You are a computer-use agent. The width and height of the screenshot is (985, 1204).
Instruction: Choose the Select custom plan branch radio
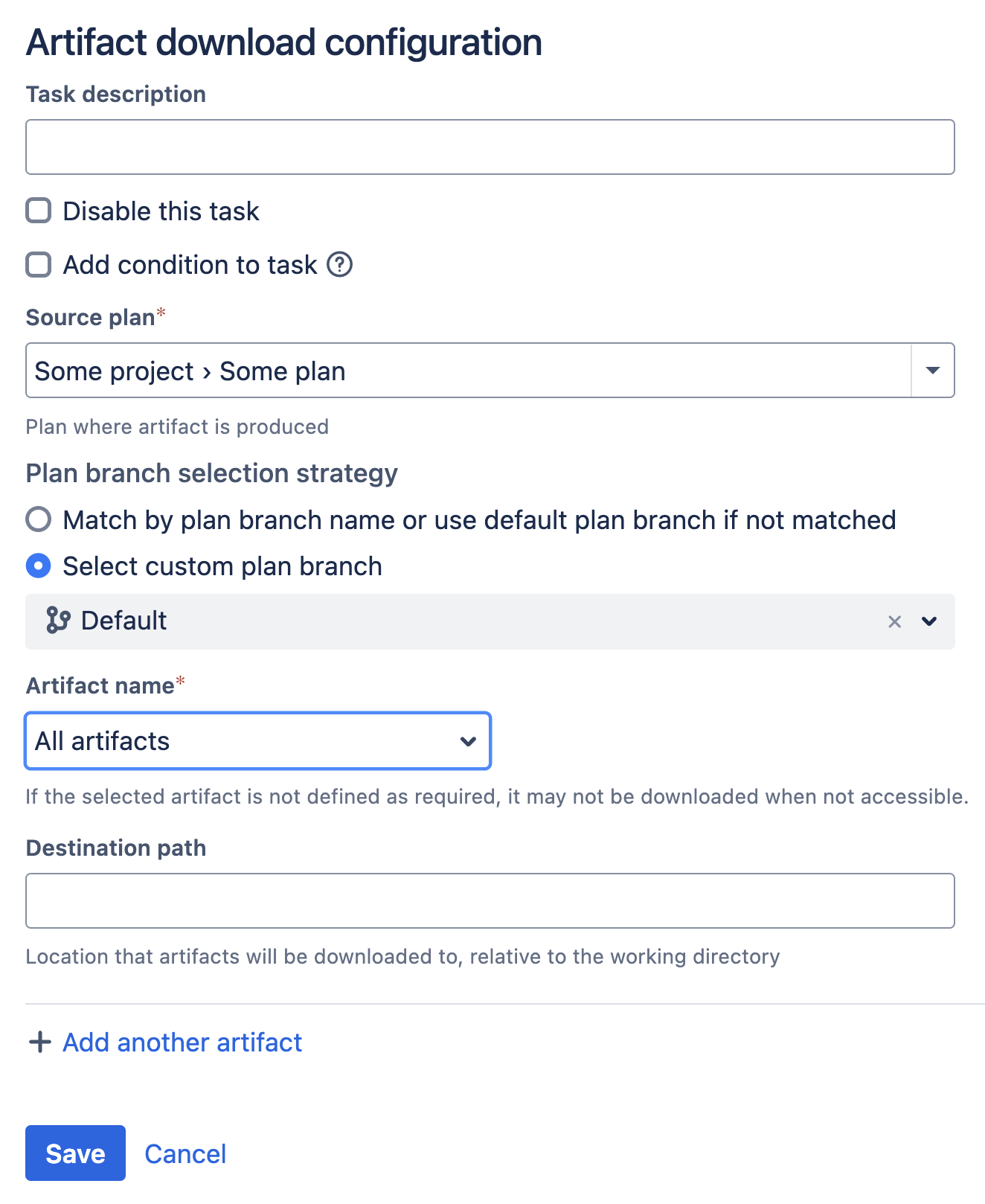pos(39,566)
